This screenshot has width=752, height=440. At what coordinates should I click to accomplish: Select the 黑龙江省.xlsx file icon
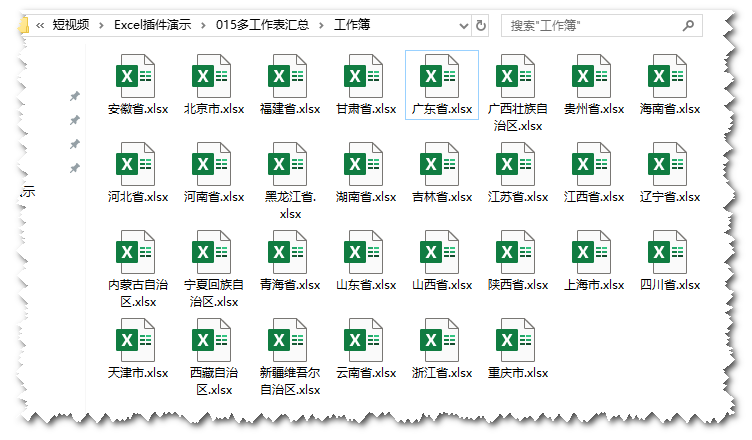pyautogui.click(x=287, y=164)
